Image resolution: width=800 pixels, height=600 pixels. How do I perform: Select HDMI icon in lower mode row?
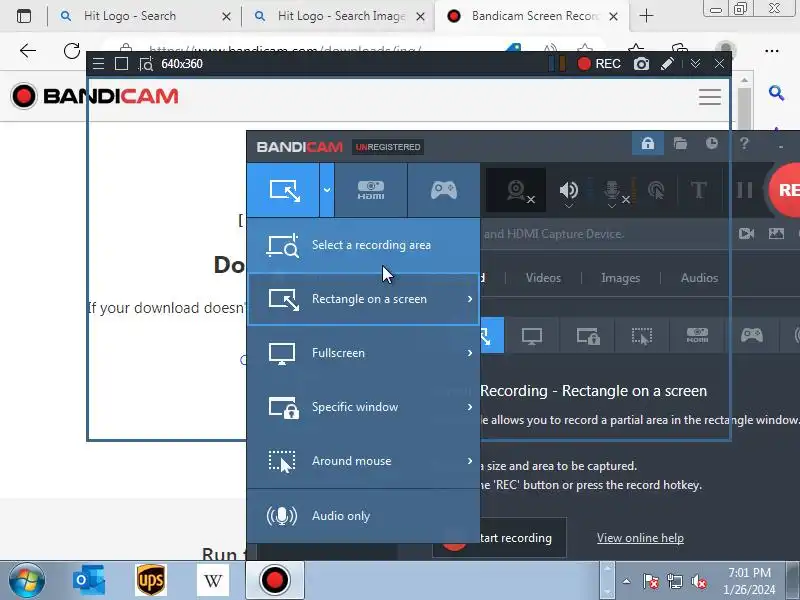(x=697, y=336)
